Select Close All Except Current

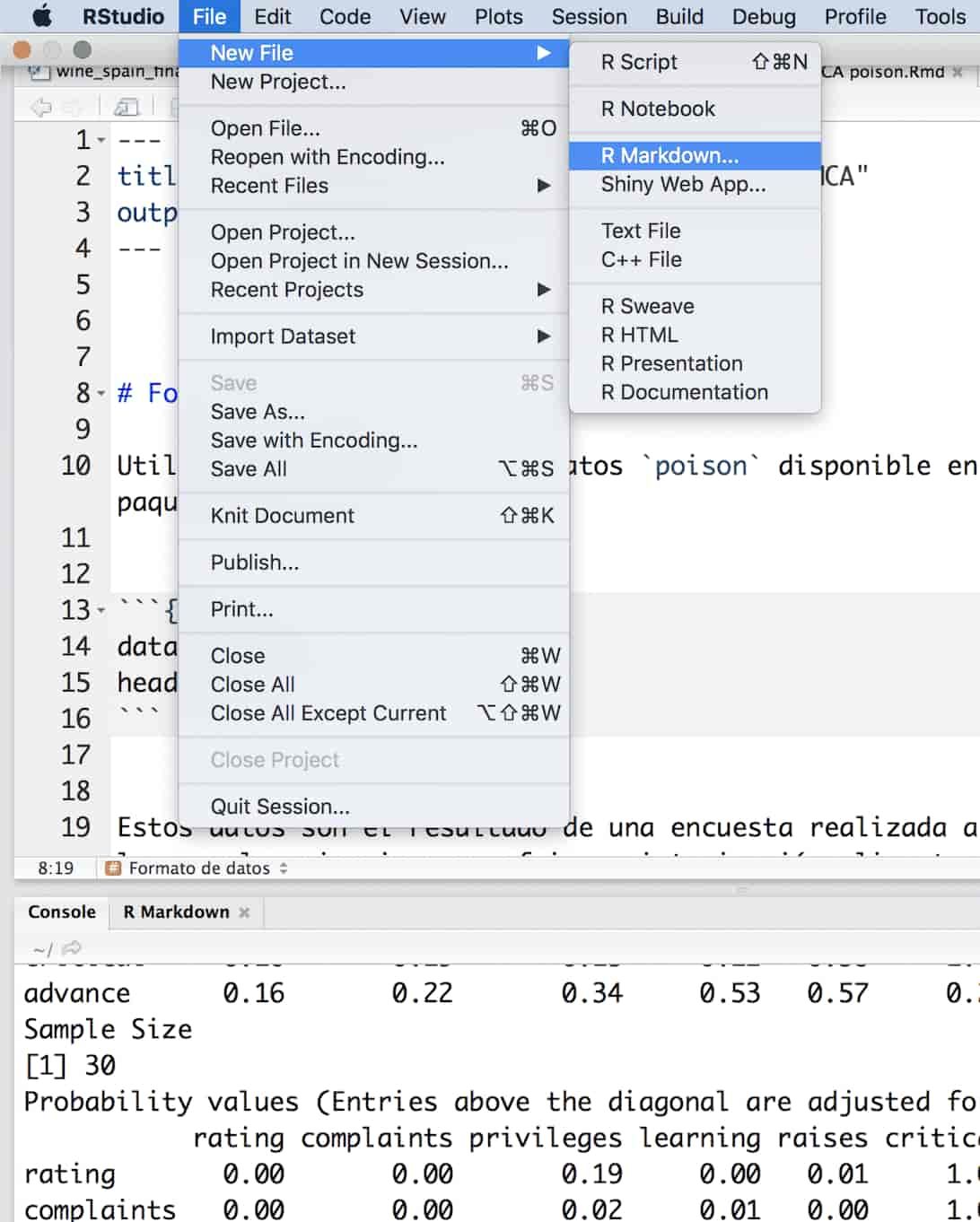click(374, 713)
